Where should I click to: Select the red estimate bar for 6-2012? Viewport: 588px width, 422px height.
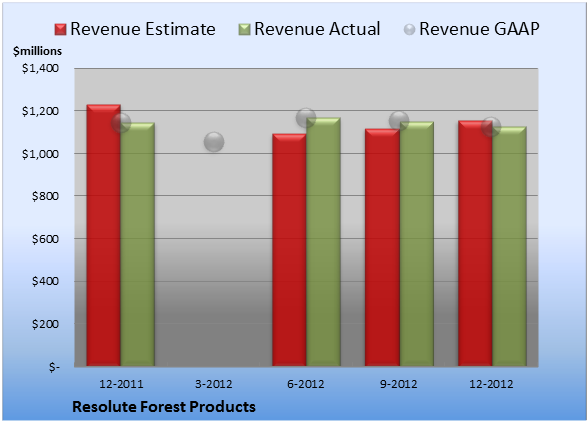(x=289, y=250)
